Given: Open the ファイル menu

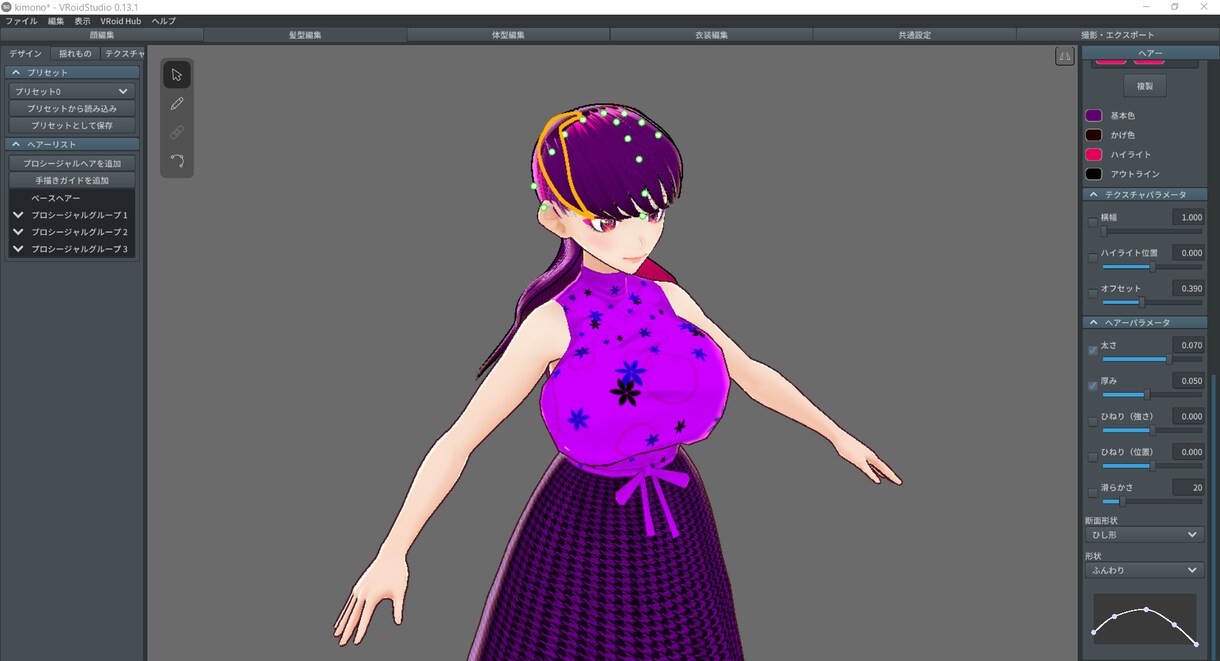Looking at the screenshot, I should (x=21, y=21).
